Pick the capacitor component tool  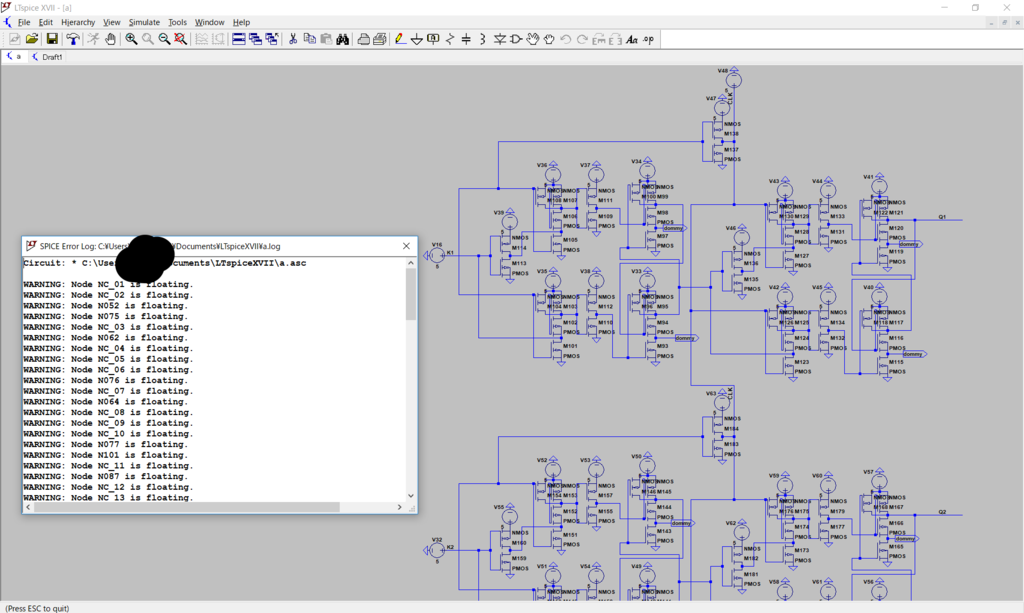click(x=466, y=39)
